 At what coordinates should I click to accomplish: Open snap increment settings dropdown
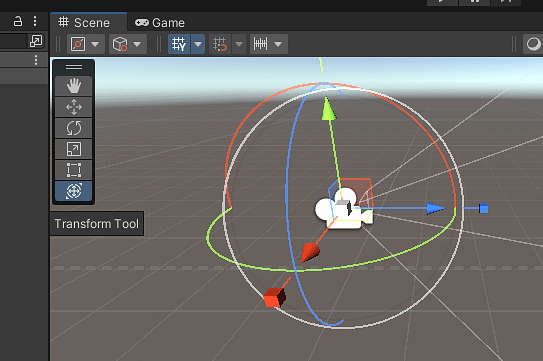pos(278,44)
